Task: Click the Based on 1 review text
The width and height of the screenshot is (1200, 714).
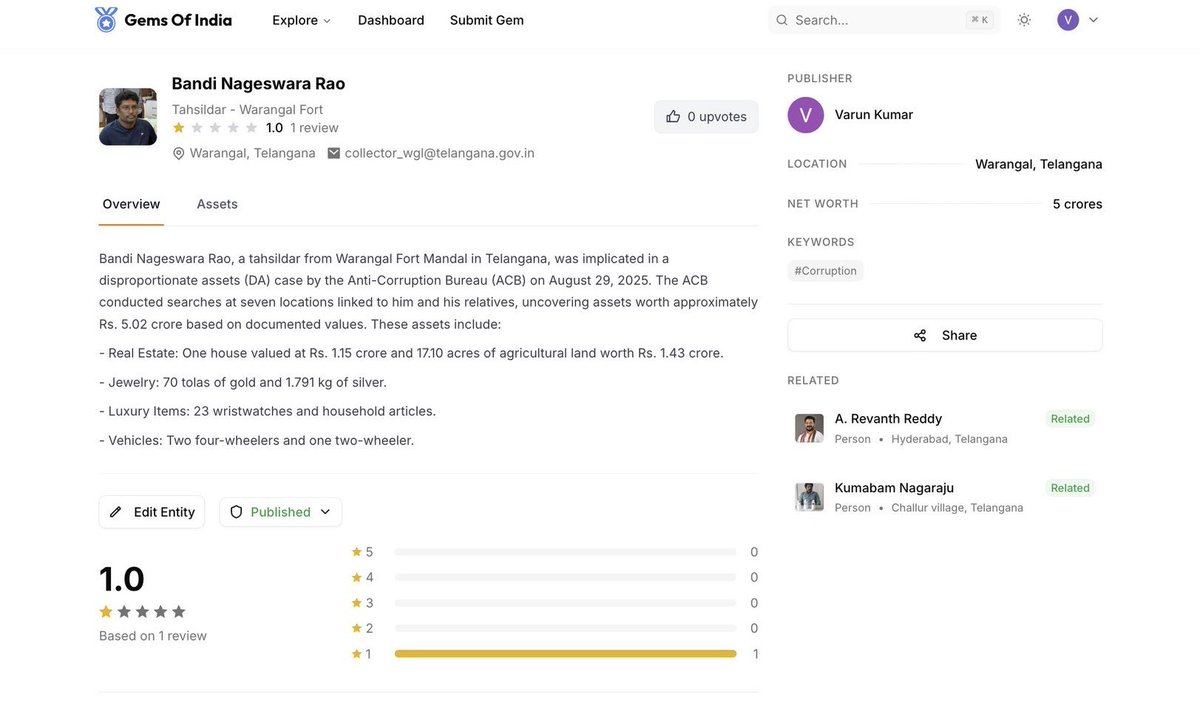Action: click(x=153, y=636)
